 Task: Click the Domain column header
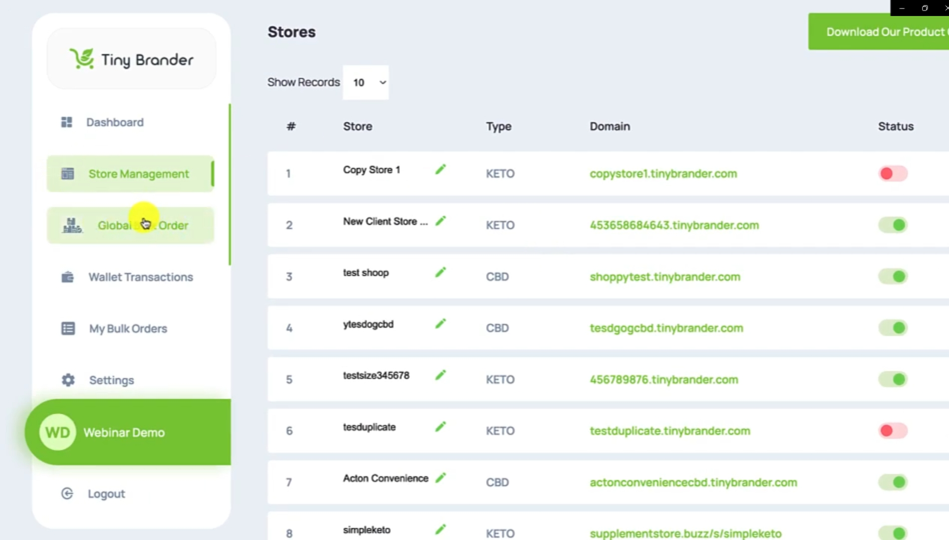coord(610,127)
